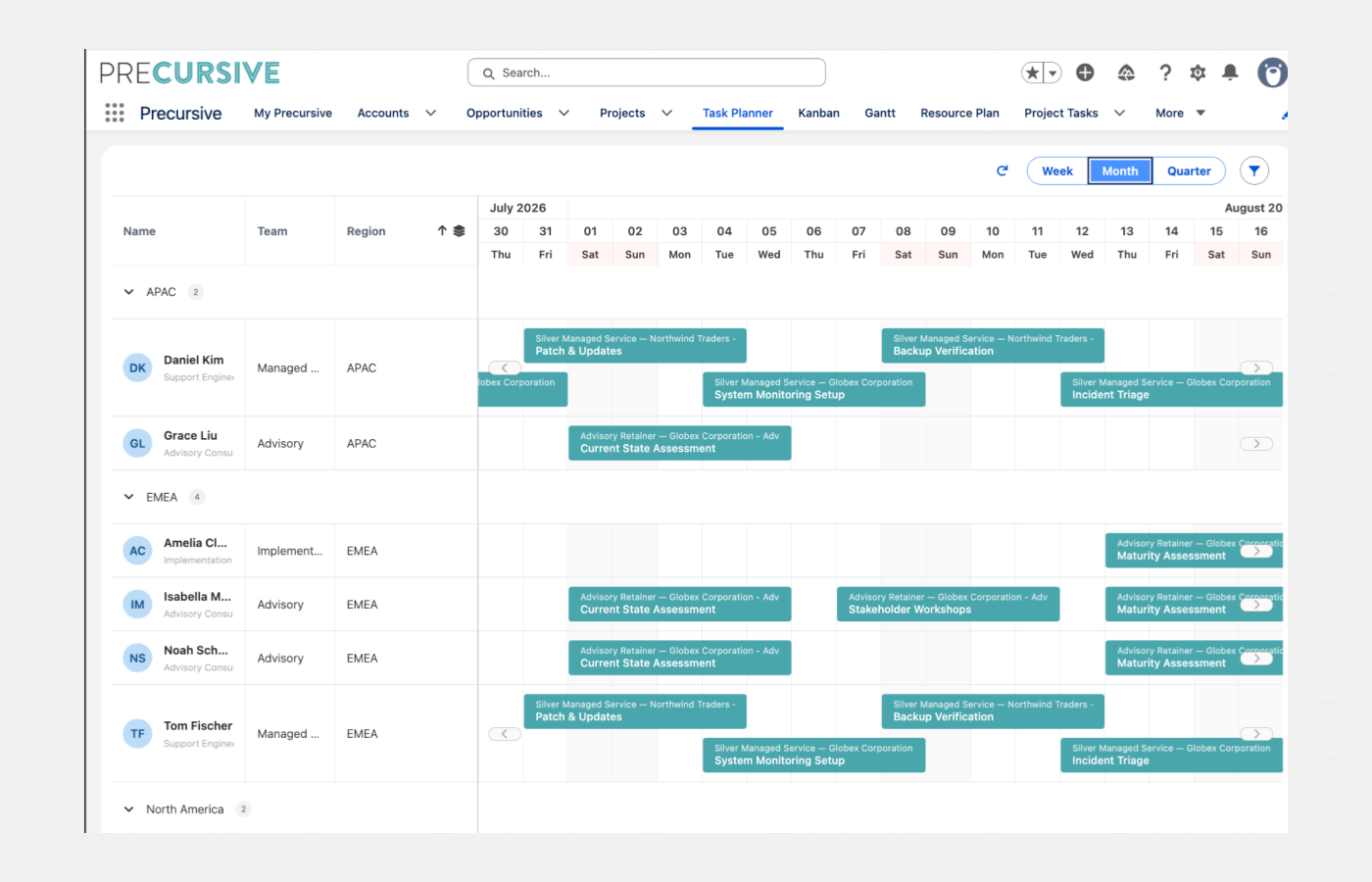Click the Search input field
The height and width of the screenshot is (882, 1372).
pyautogui.click(x=647, y=73)
